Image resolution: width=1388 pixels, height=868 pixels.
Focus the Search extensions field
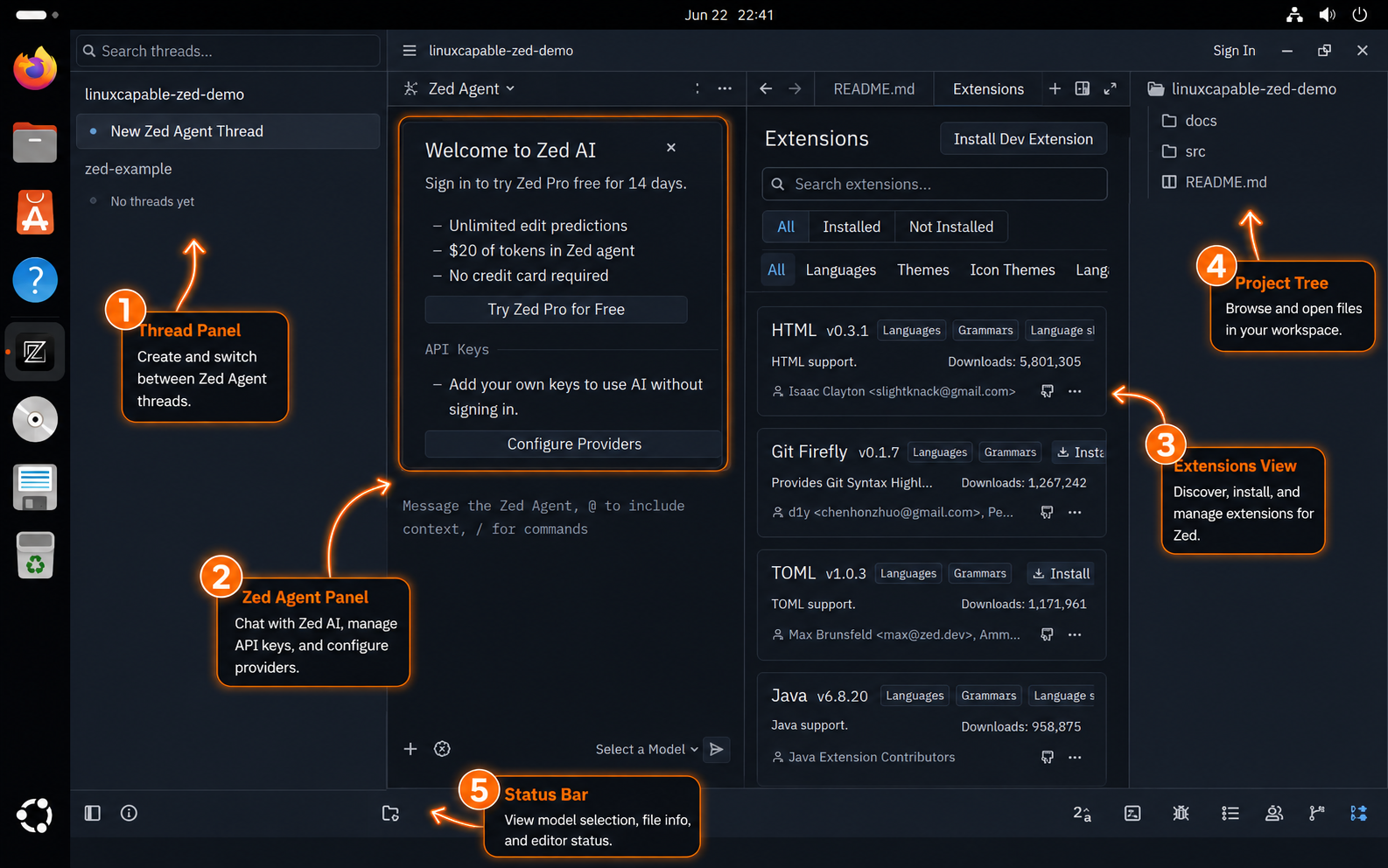pyautogui.click(x=935, y=185)
